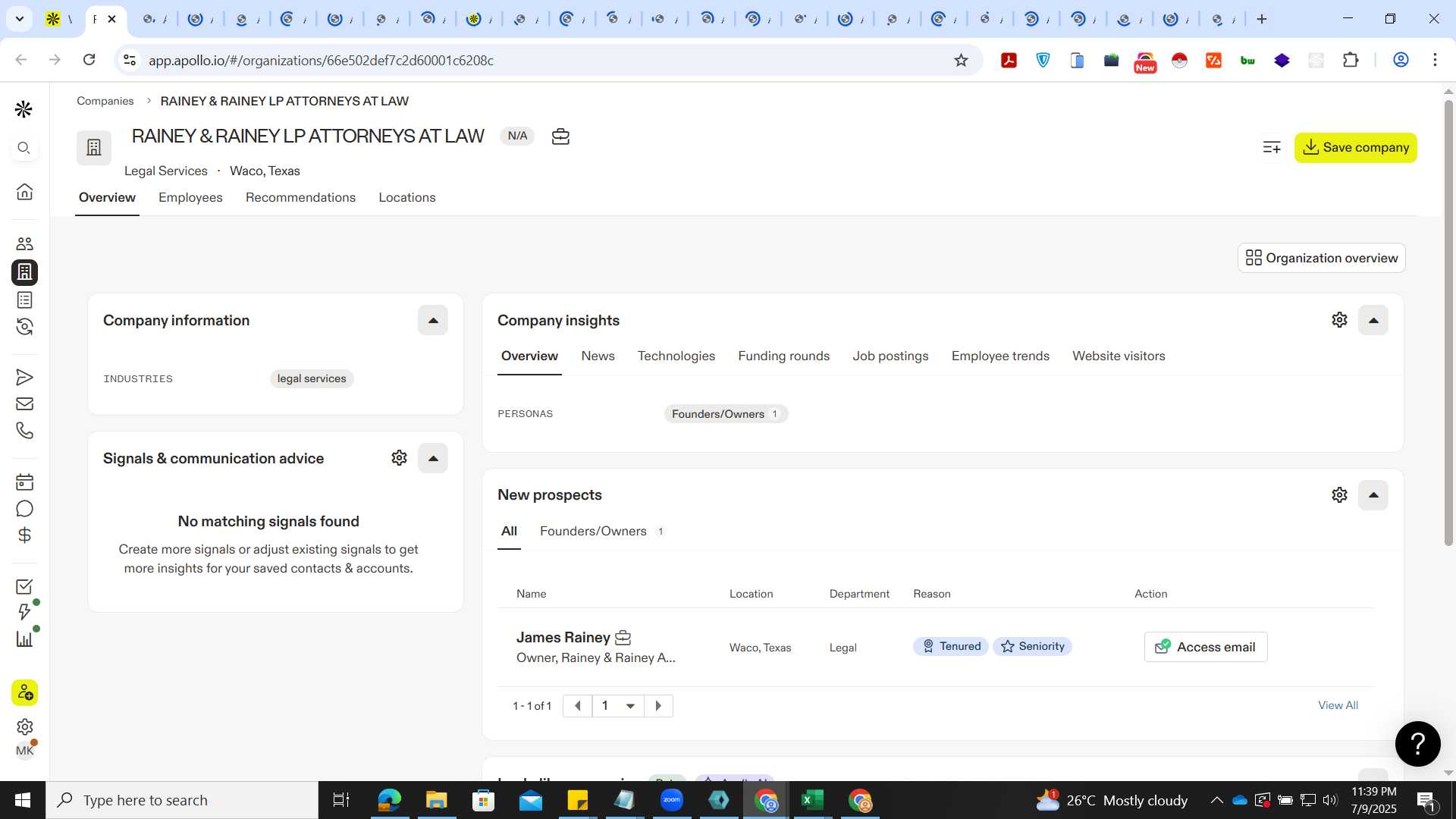Open the Tasks checkbox sidebar icon
1456x819 pixels.
click(x=24, y=586)
